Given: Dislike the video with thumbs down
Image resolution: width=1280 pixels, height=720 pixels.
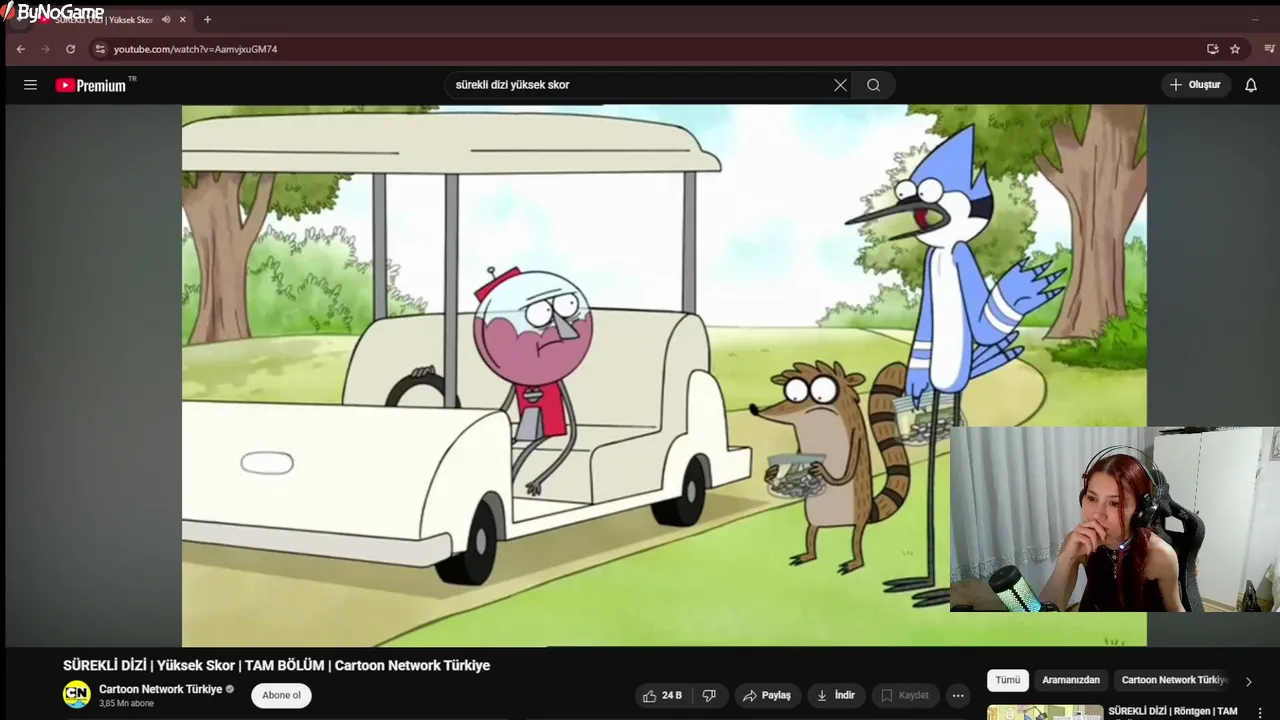Looking at the screenshot, I should 709,695.
